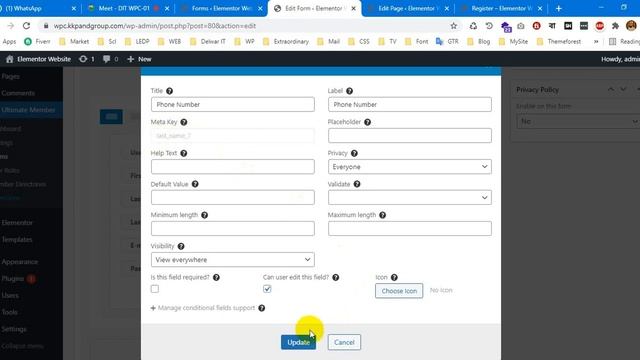The width and height of the screenshot is (640, 360).
Task: Close the Edit Form browser tab
Action: (x=353, y=8)
